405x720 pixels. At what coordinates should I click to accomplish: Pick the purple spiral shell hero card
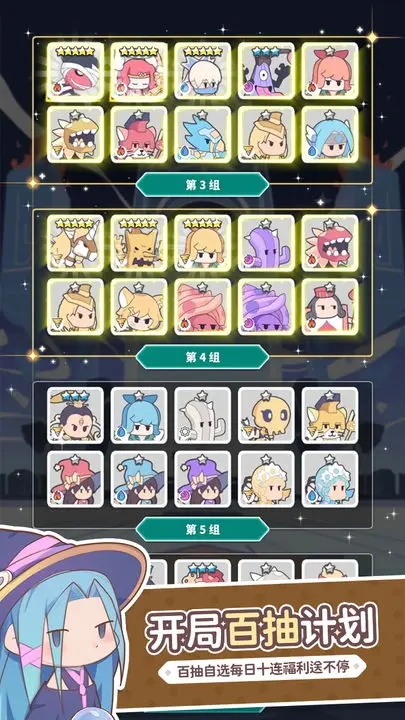click(x=266, y=307)
